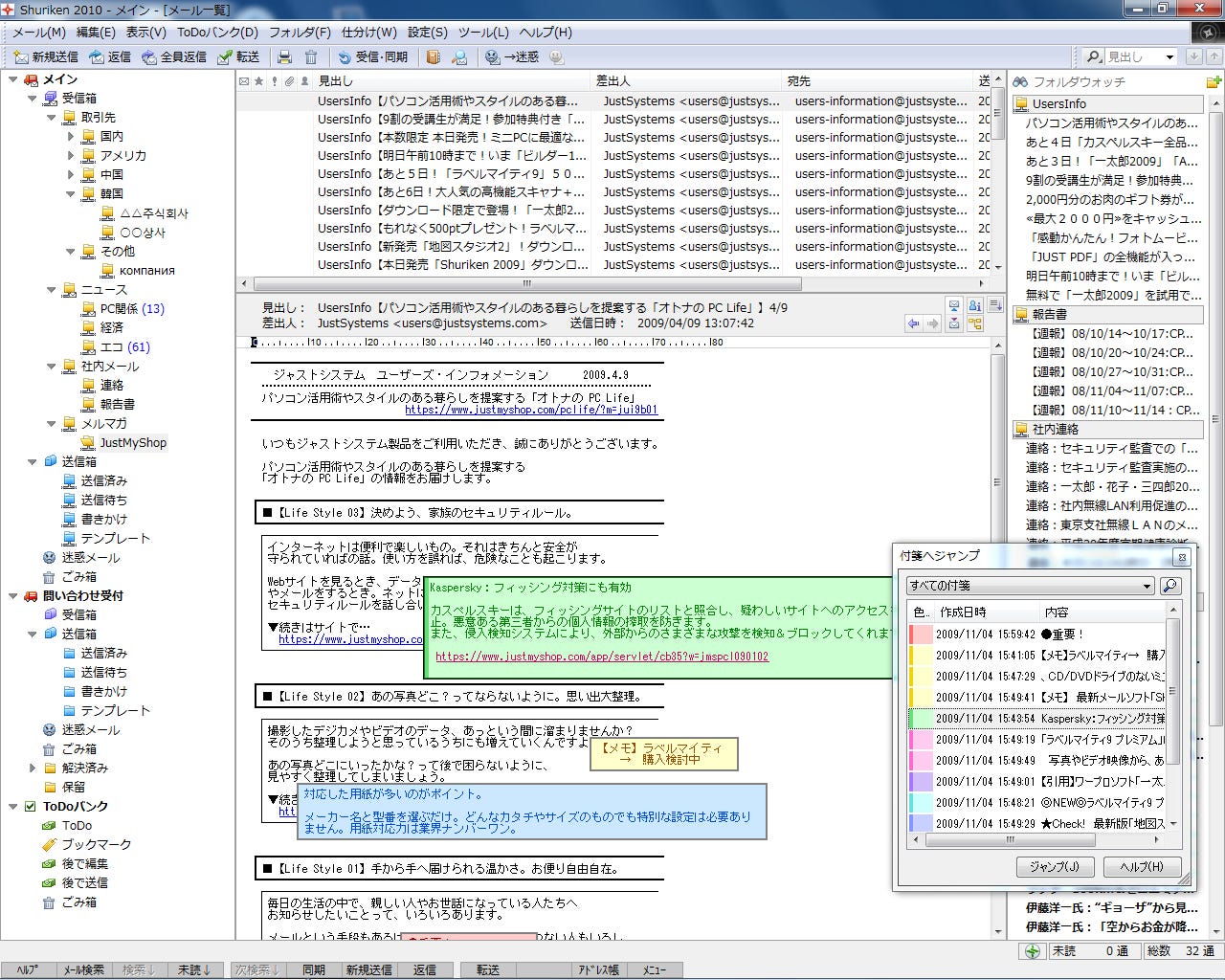This screenshot has width=1225, height=980.
Task: Click the ジャンプ(J) button
Action: pyautogui.click(x=1055, y=866)
